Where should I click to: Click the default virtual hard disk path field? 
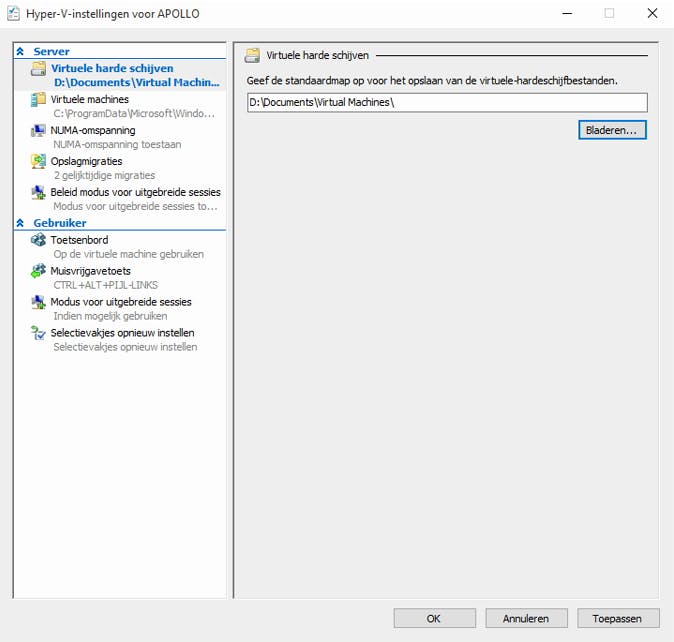click(447, 103)
